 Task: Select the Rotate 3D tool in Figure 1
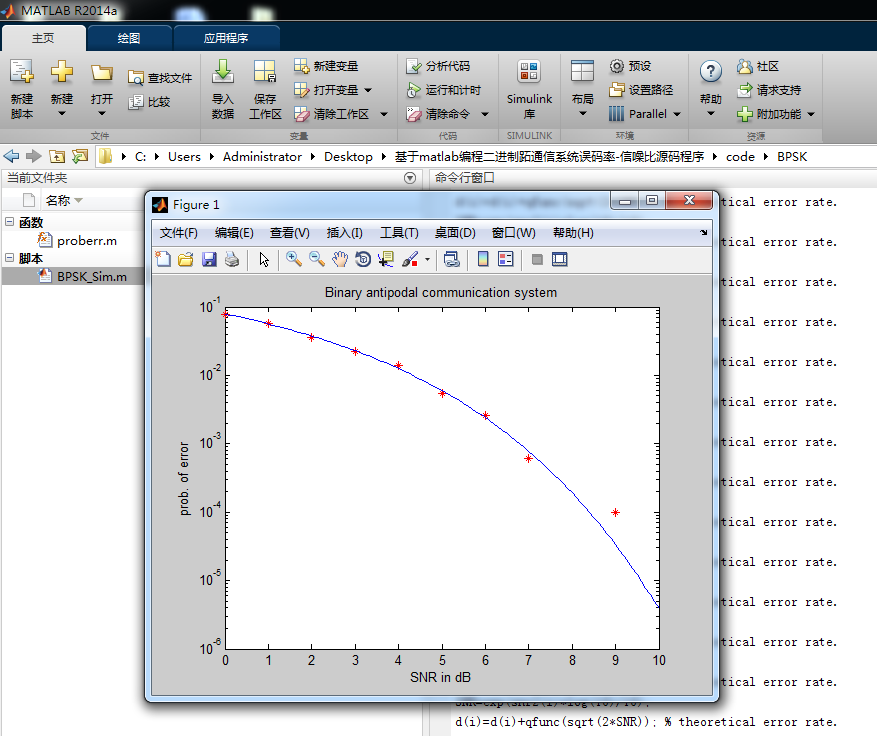click(x=363, y=259)
